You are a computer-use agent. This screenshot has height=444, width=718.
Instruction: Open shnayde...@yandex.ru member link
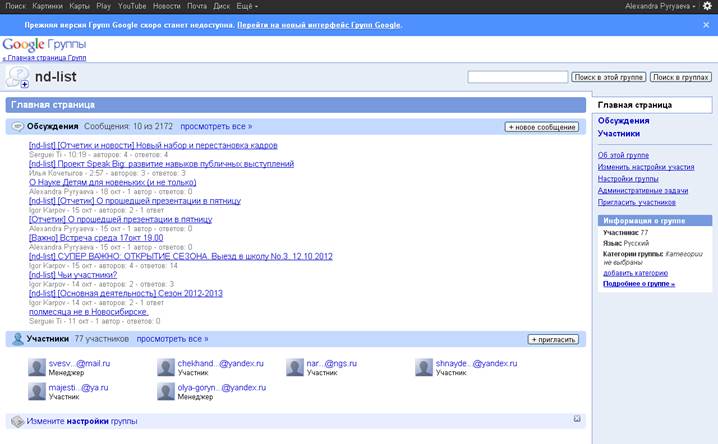[x=476, y=363]
